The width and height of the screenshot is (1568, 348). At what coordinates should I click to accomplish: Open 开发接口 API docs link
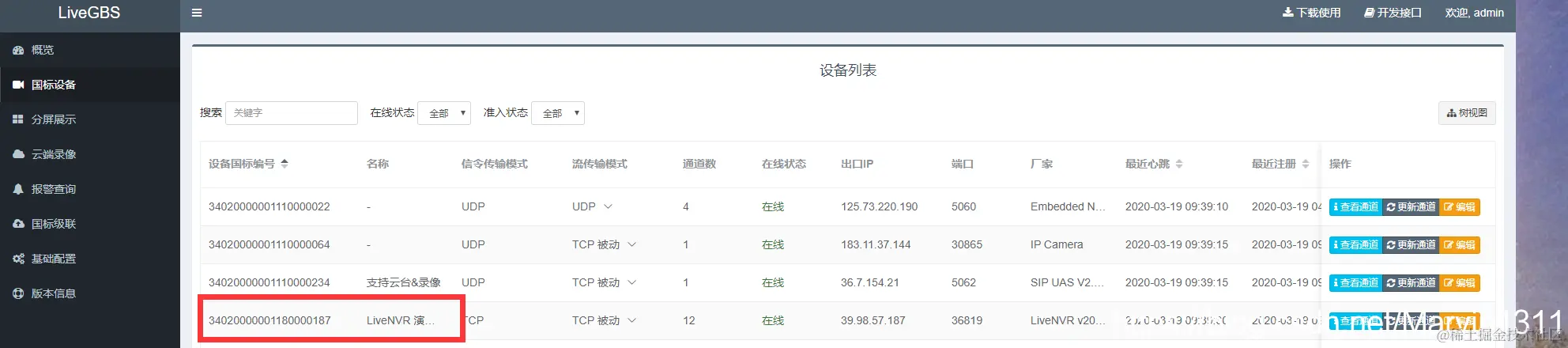[1393, 13]
